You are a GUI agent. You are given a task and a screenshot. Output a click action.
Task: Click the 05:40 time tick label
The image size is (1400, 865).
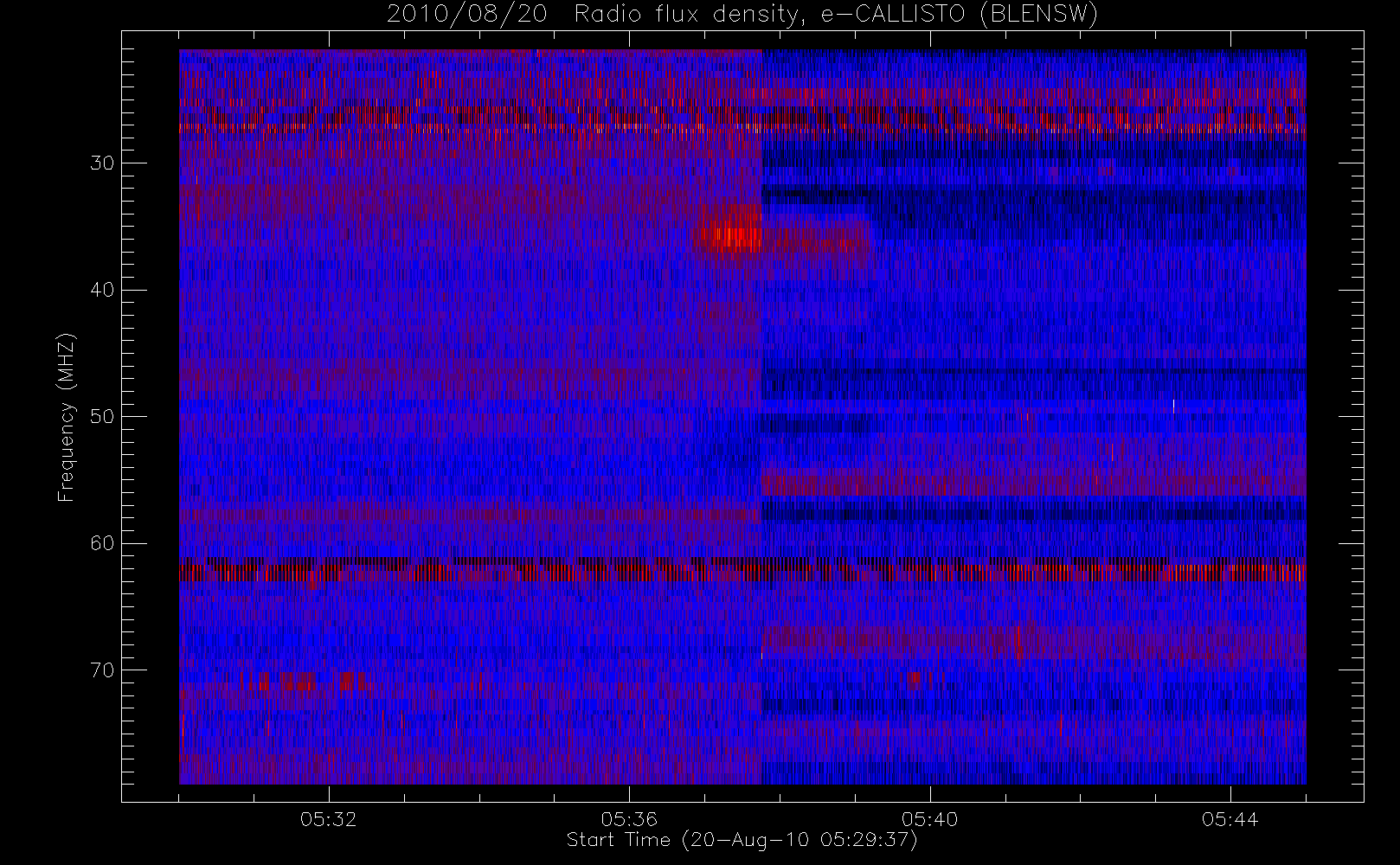pos(929,819)
